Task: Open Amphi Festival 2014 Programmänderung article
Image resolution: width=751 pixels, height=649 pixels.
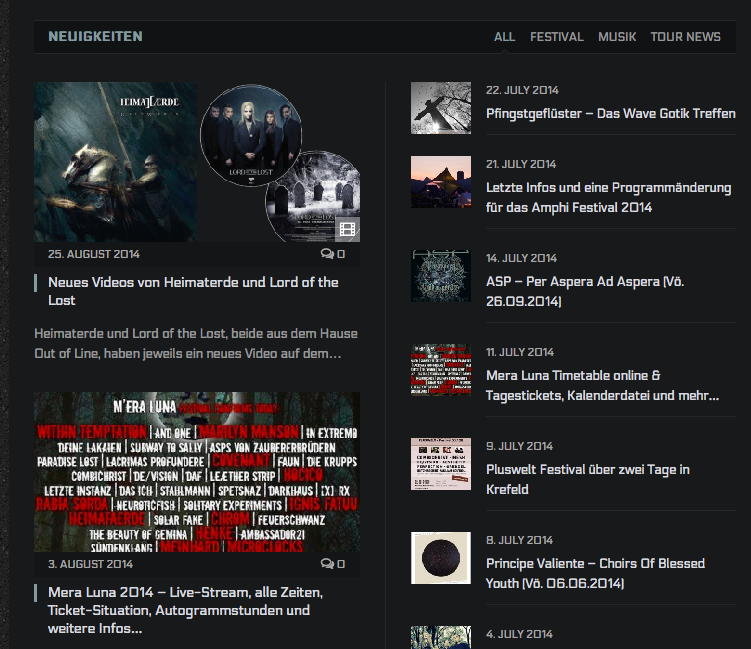Action: coord(608,197)
